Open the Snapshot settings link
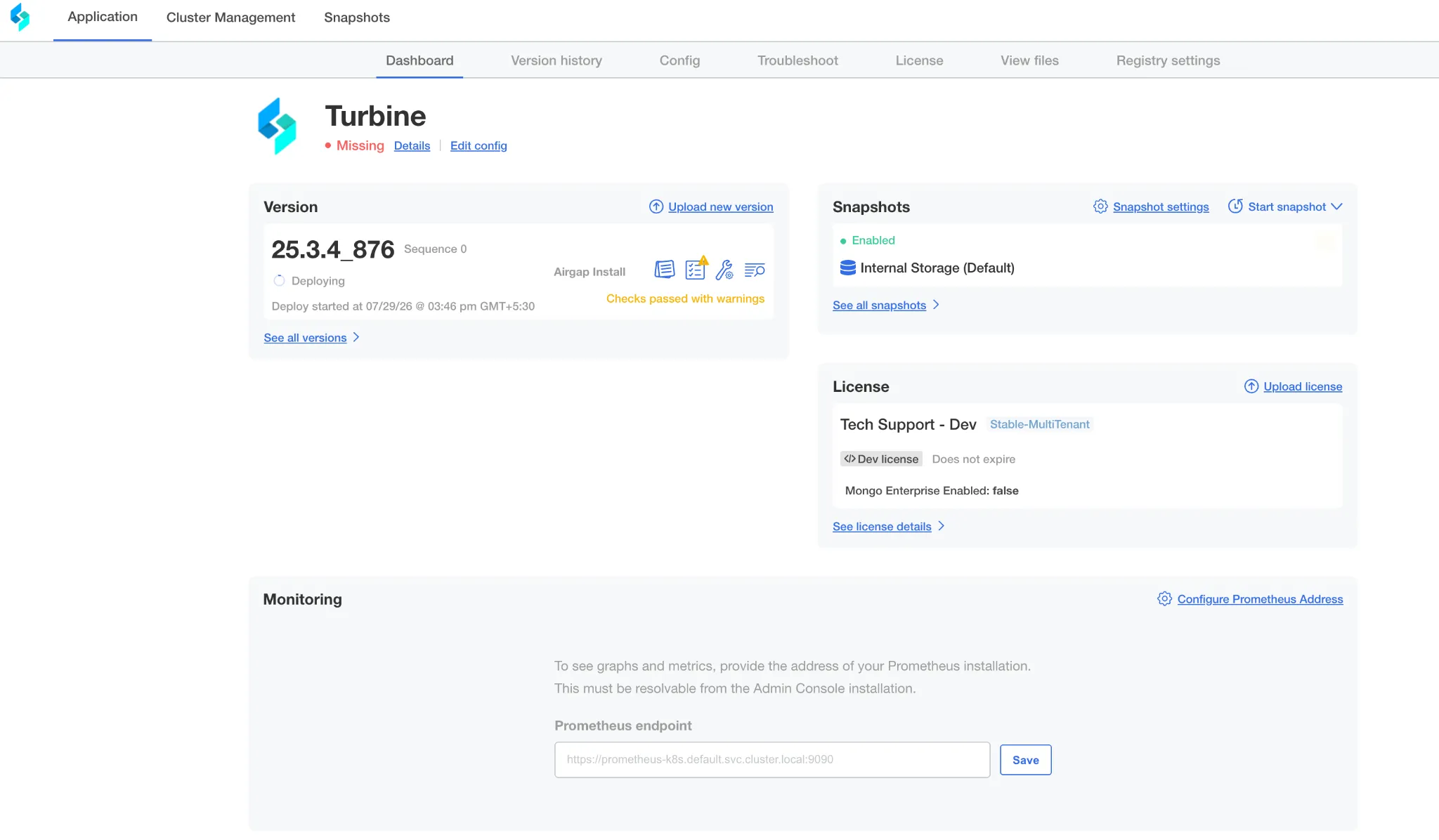This screenshot has width=1439, height=840. [x=1161, y=206]
